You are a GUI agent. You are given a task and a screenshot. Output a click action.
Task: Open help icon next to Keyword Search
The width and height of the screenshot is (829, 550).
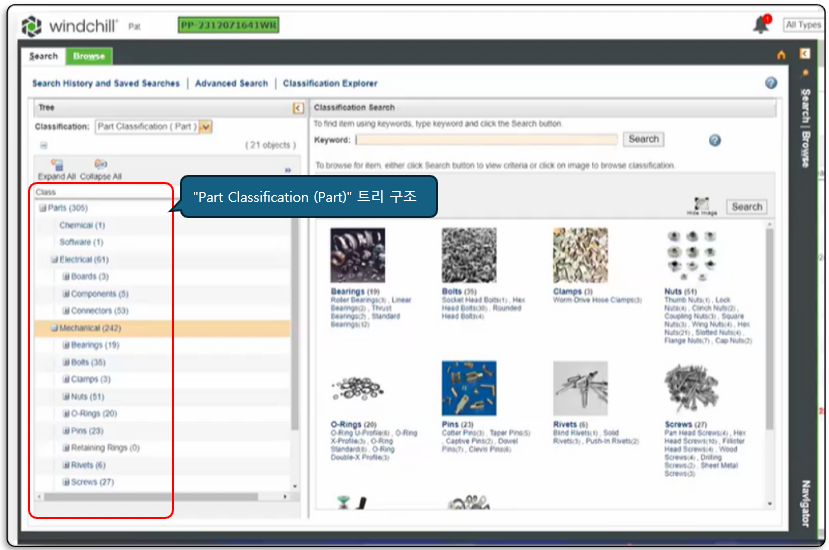[715, 140]
